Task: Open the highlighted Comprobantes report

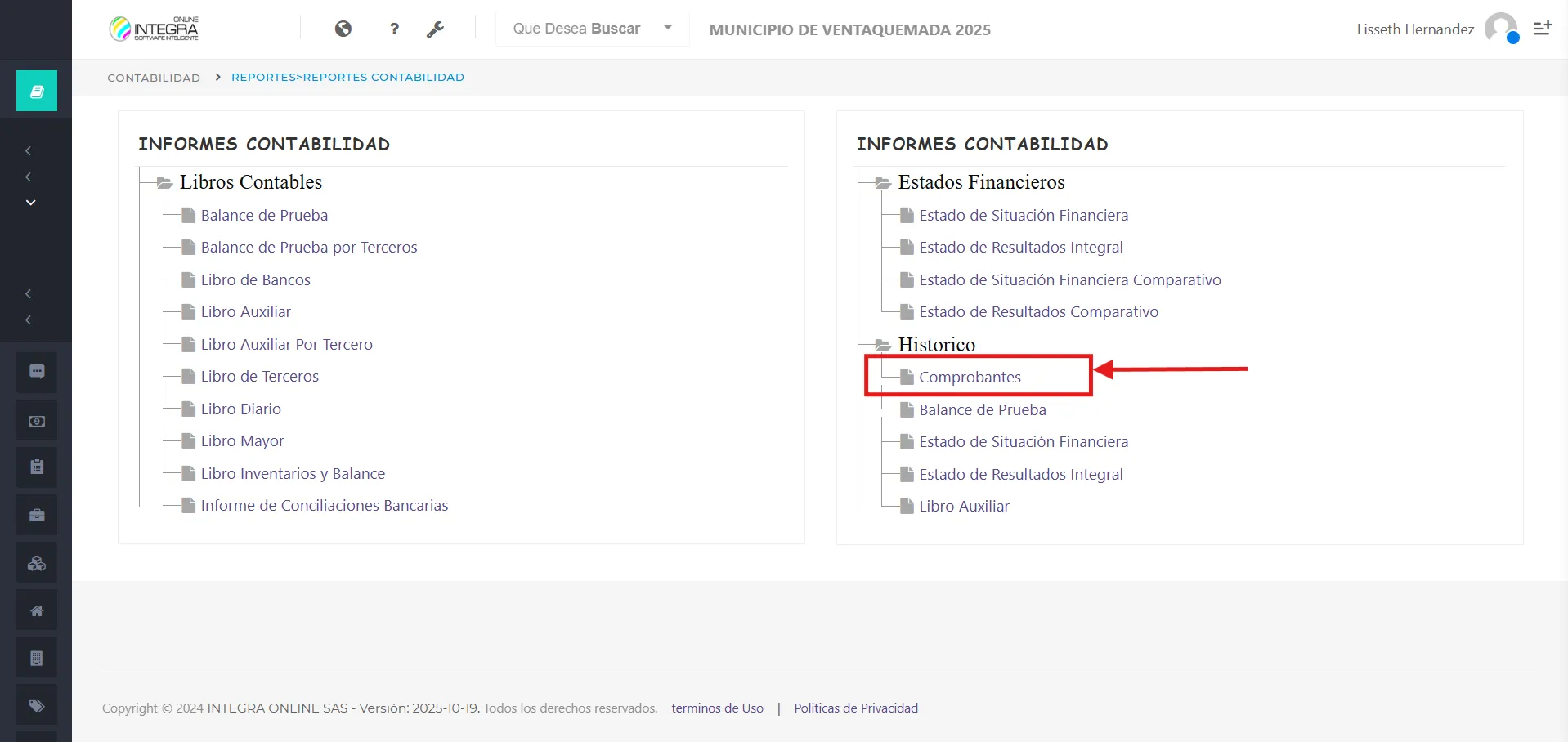Action: (x=970, y=377)
